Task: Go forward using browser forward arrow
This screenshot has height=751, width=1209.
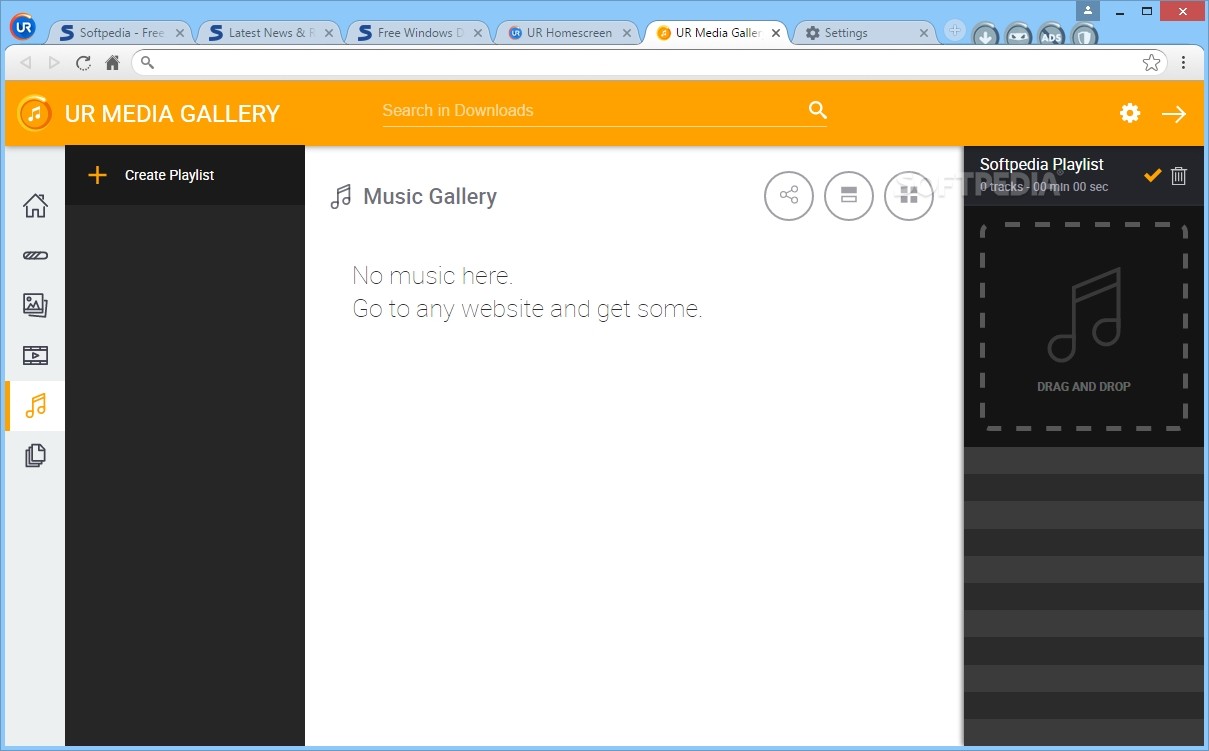Action: (x=54, y=62)
